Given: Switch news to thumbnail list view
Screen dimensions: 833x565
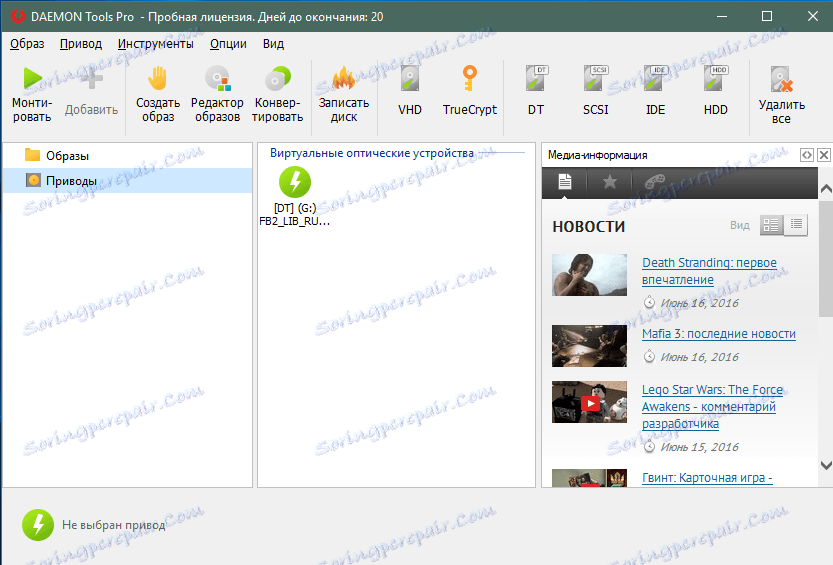Looking at the screenshot, I should (x=771, y=225).
